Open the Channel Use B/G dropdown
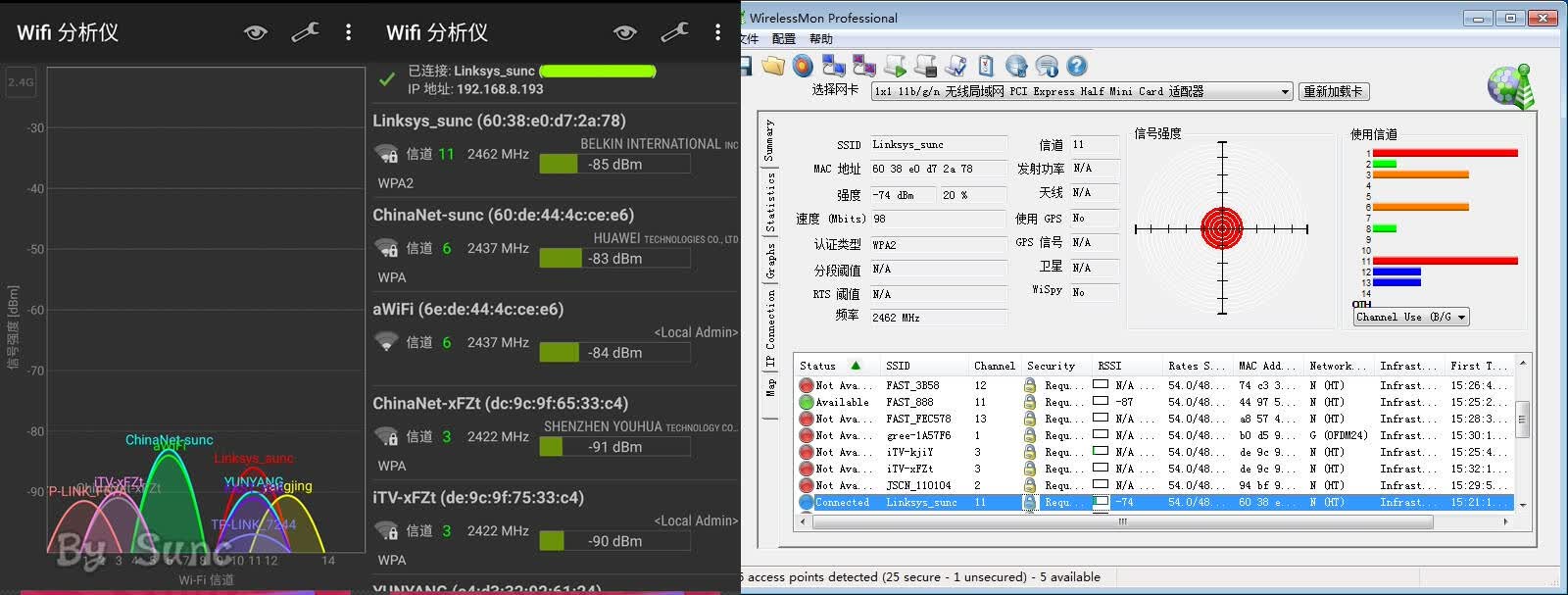Viewport: 1568px width, 595px height. pyautogui.click(x=1411, y=317)
